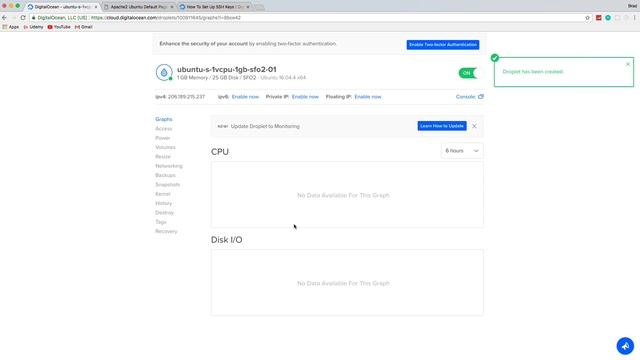Close the Apache2 Ubuntu Default Page tab

(x=172, y=7)
